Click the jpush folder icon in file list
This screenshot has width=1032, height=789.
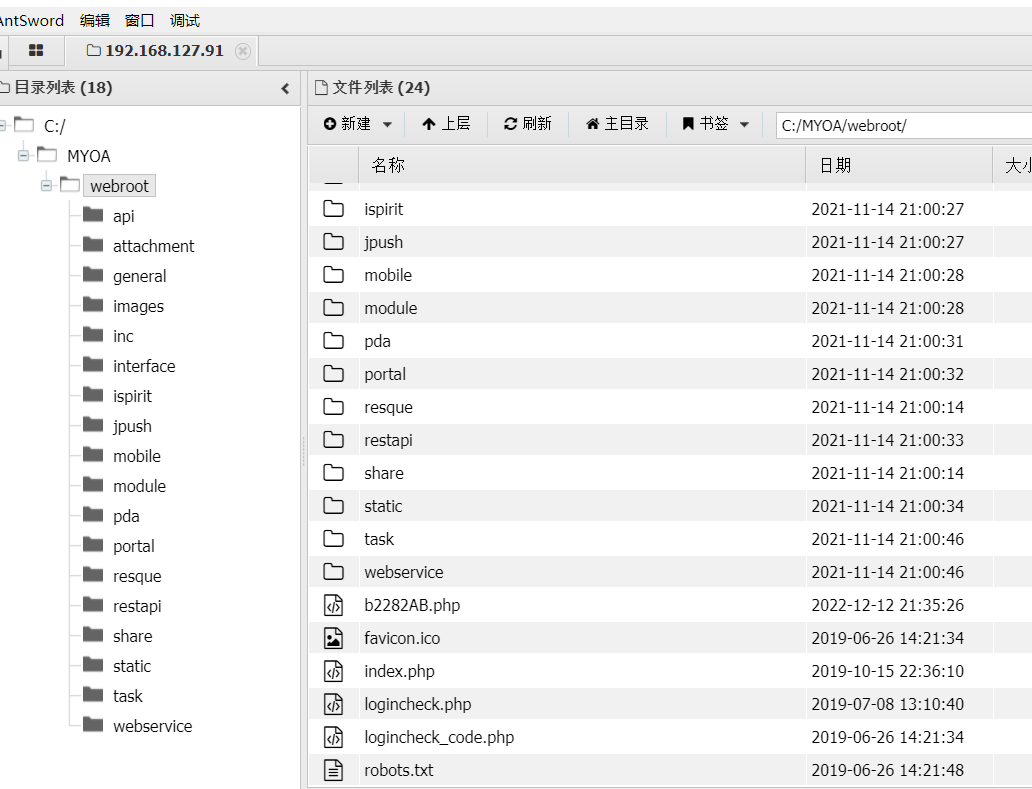point(334,242)
